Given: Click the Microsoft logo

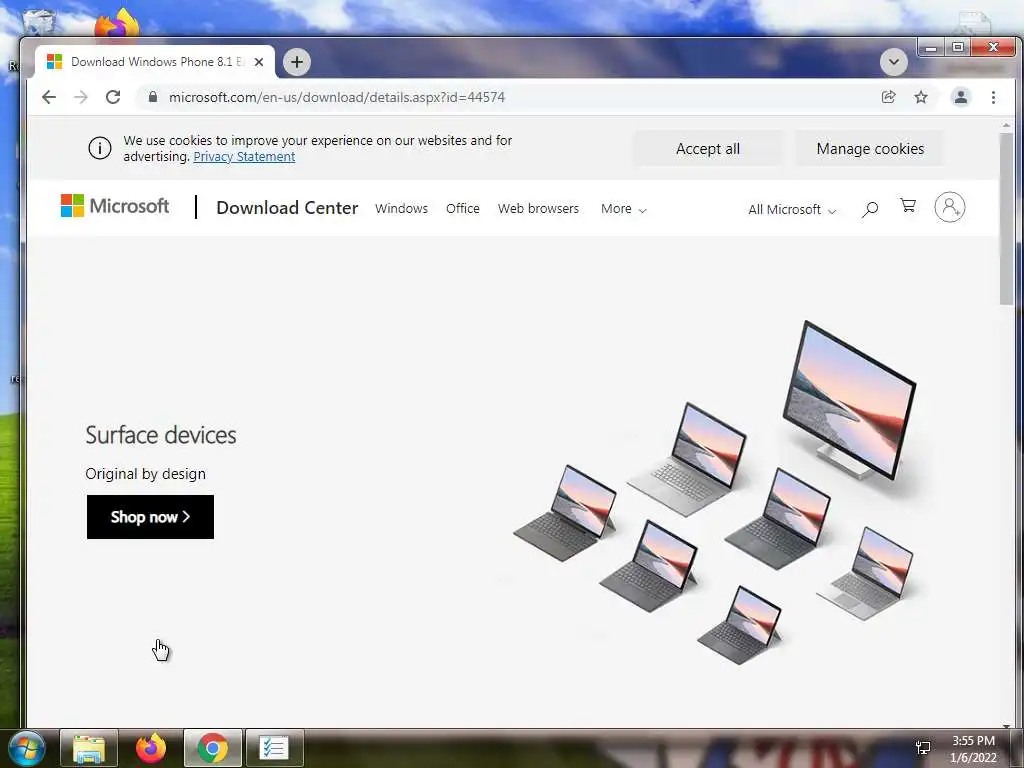Looking at the screenshot, I should pyautogui.click(x=115, y=206).
